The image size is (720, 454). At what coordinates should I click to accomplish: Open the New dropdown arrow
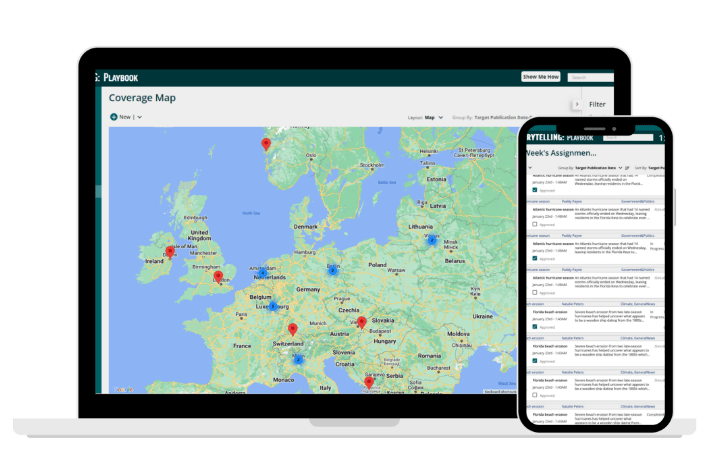pyautogui.click(x=140, y=117)
